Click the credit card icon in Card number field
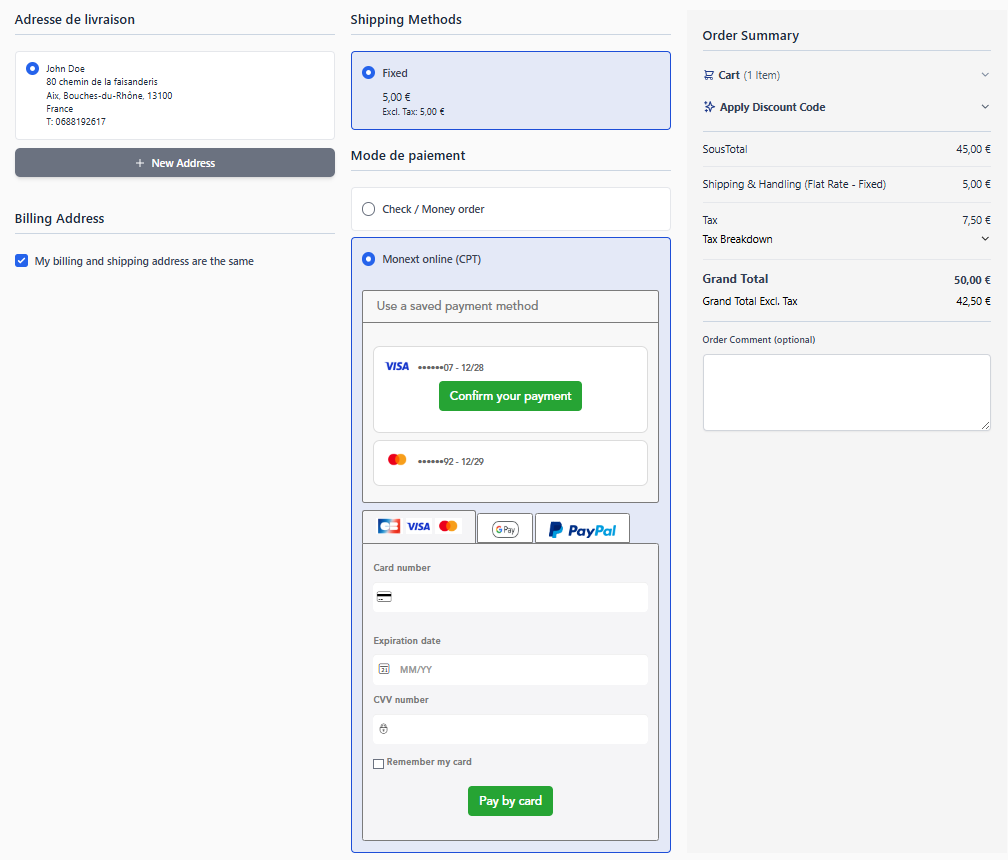 point(384,597)
